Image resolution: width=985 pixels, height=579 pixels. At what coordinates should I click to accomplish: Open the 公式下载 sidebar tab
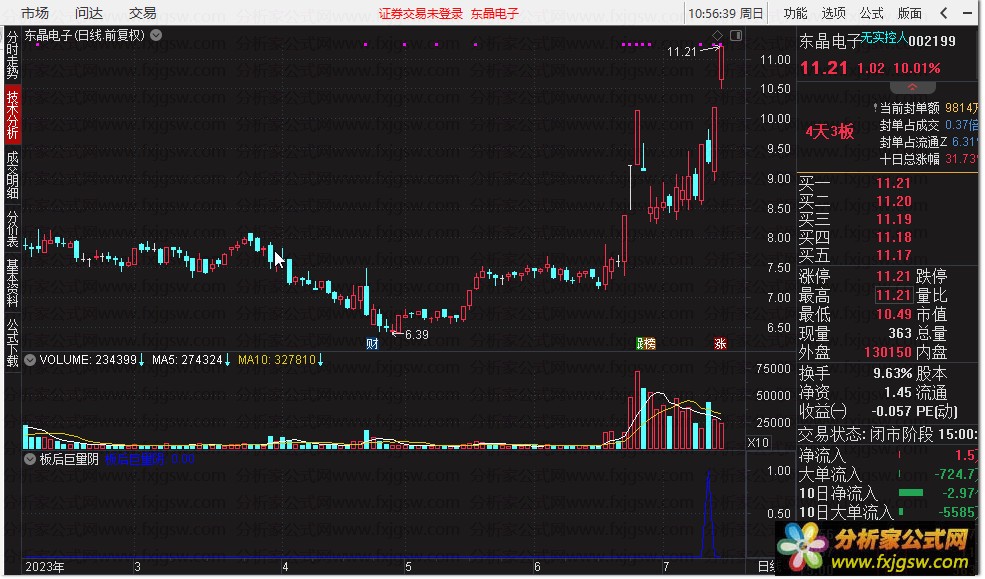[13, 342]
